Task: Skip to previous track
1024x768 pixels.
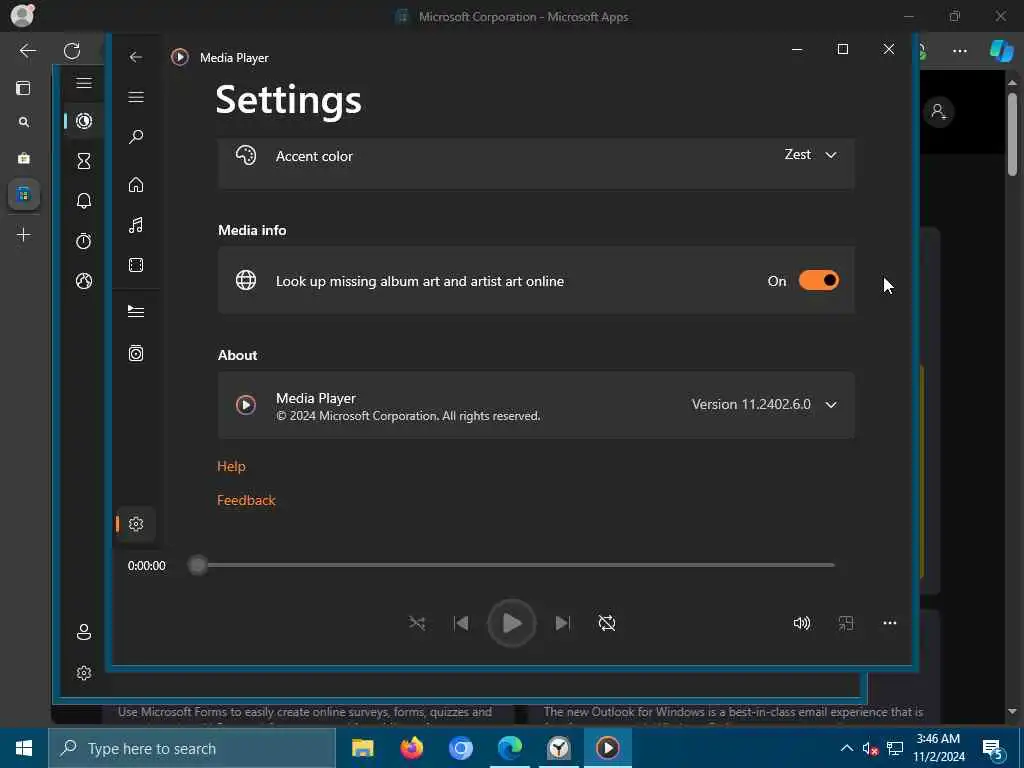Action: pyautogui.click(x=461, y=623)
